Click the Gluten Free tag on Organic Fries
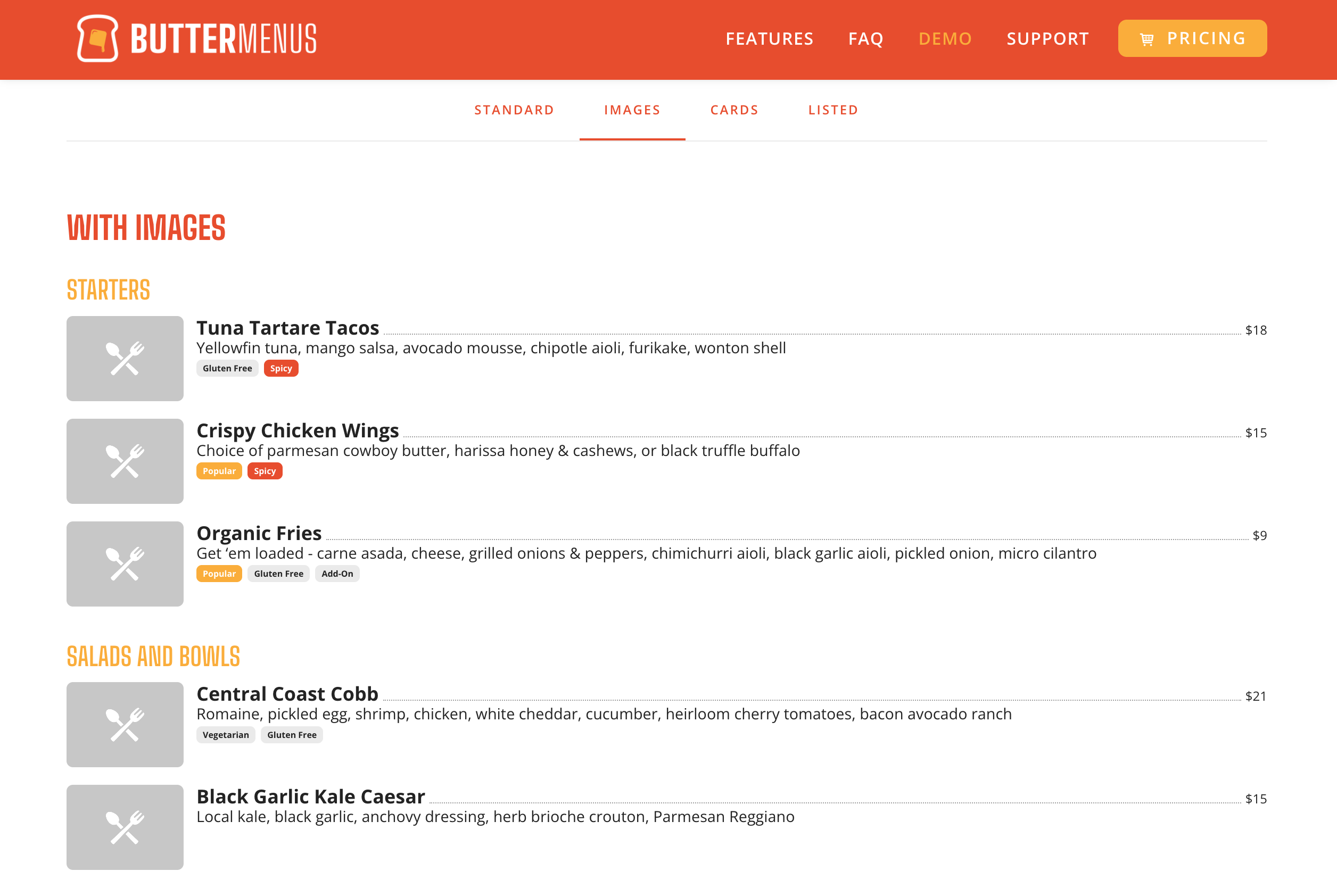 (x=278, y=573)
